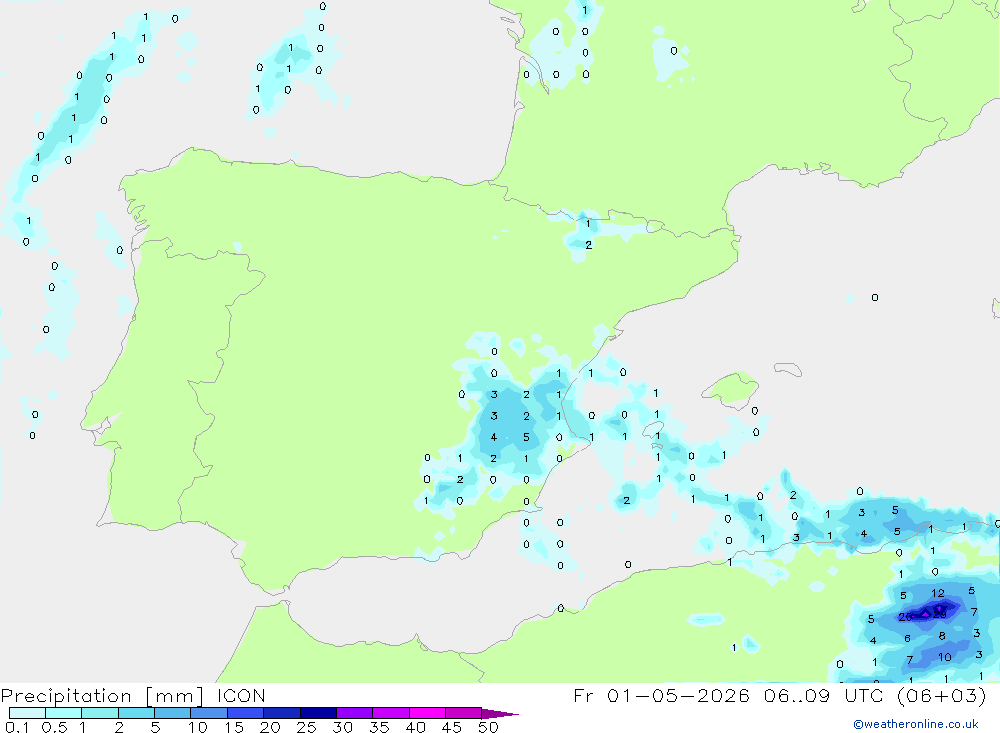Click the 0.5–1 mm legend color box
Viewport: 1000px width, 733px height.
64,713
